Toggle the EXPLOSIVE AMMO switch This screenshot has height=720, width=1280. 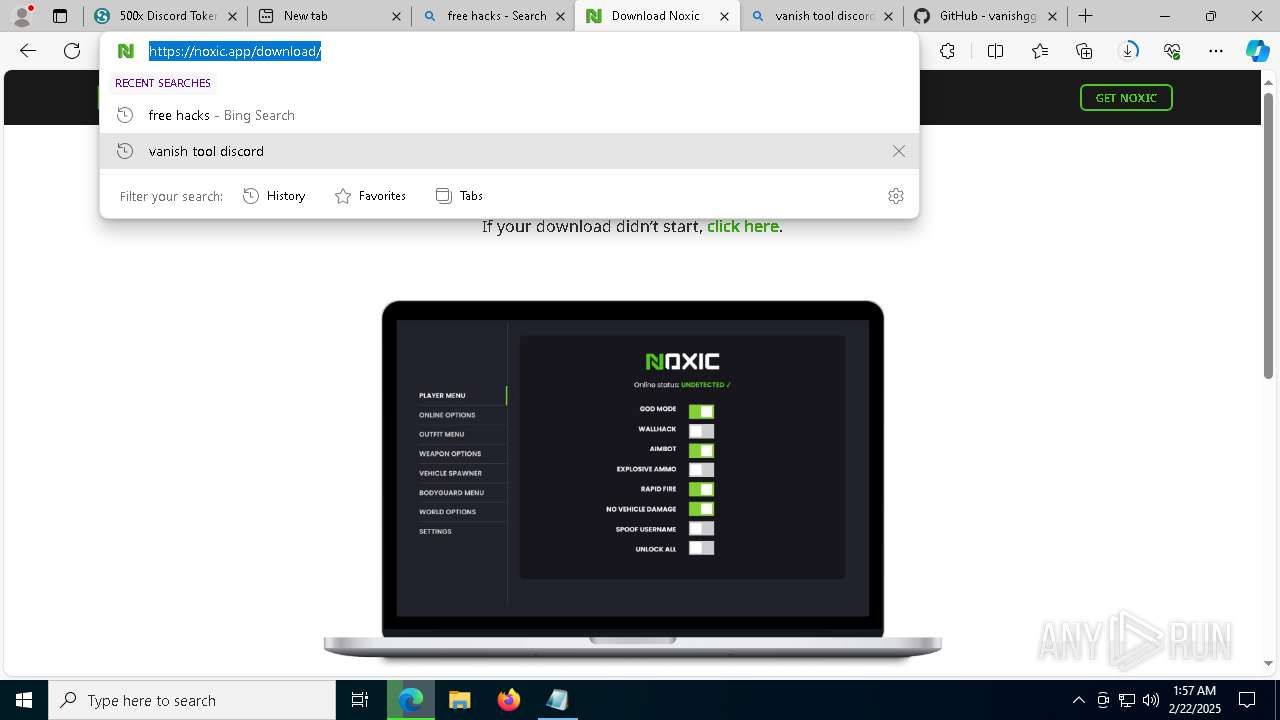(701, 470)
